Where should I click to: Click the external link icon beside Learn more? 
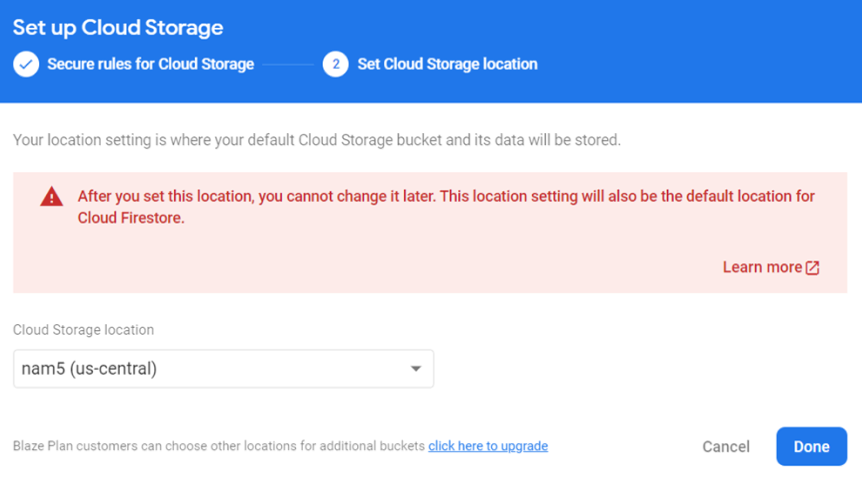click(x=813, y=268)
